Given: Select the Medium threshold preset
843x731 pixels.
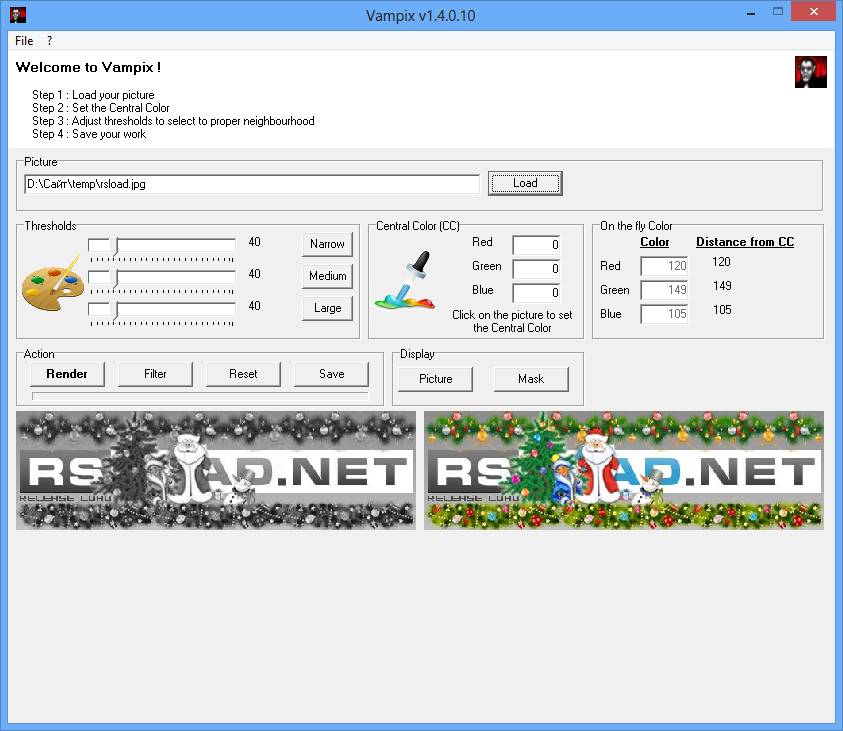Looking at the screenshot, I should tap(327, 276).
